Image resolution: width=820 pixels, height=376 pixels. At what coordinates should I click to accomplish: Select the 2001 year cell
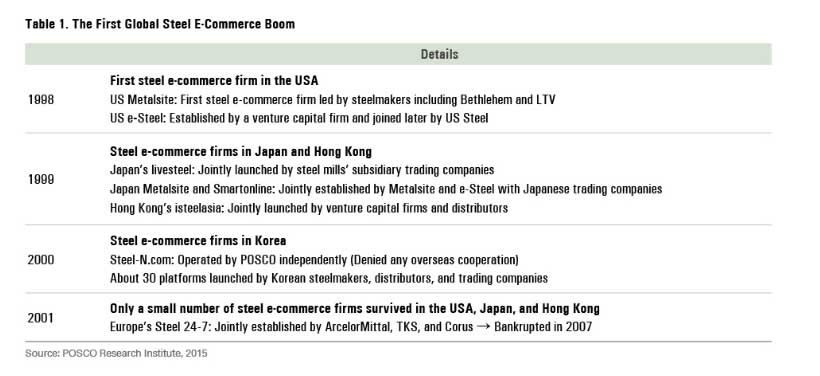41,318
